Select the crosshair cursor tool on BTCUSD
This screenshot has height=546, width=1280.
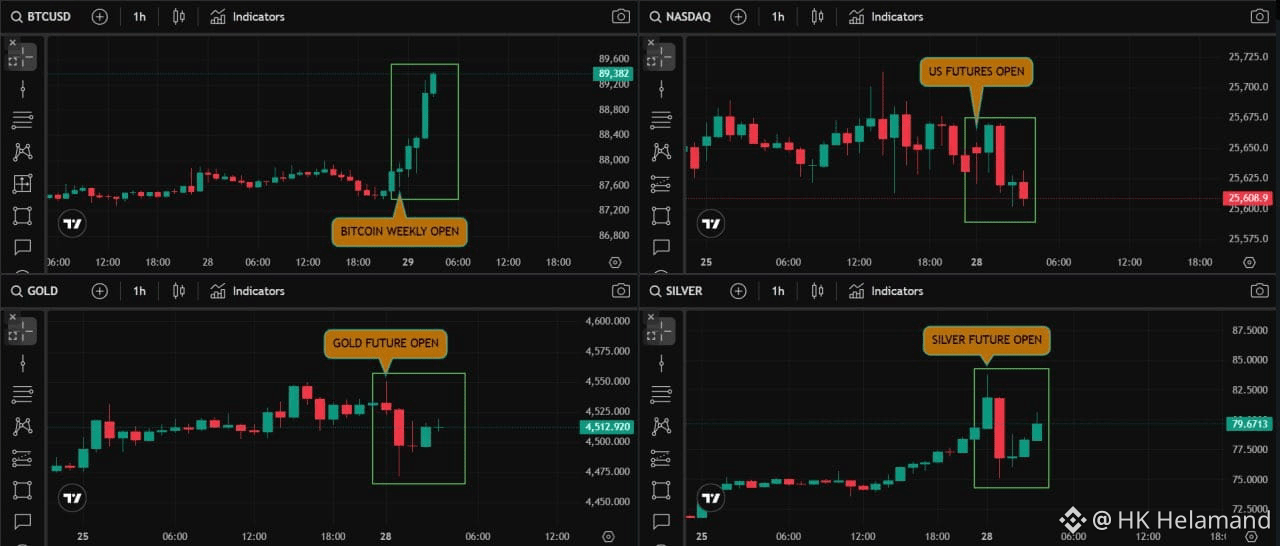(x=22, y=57)
